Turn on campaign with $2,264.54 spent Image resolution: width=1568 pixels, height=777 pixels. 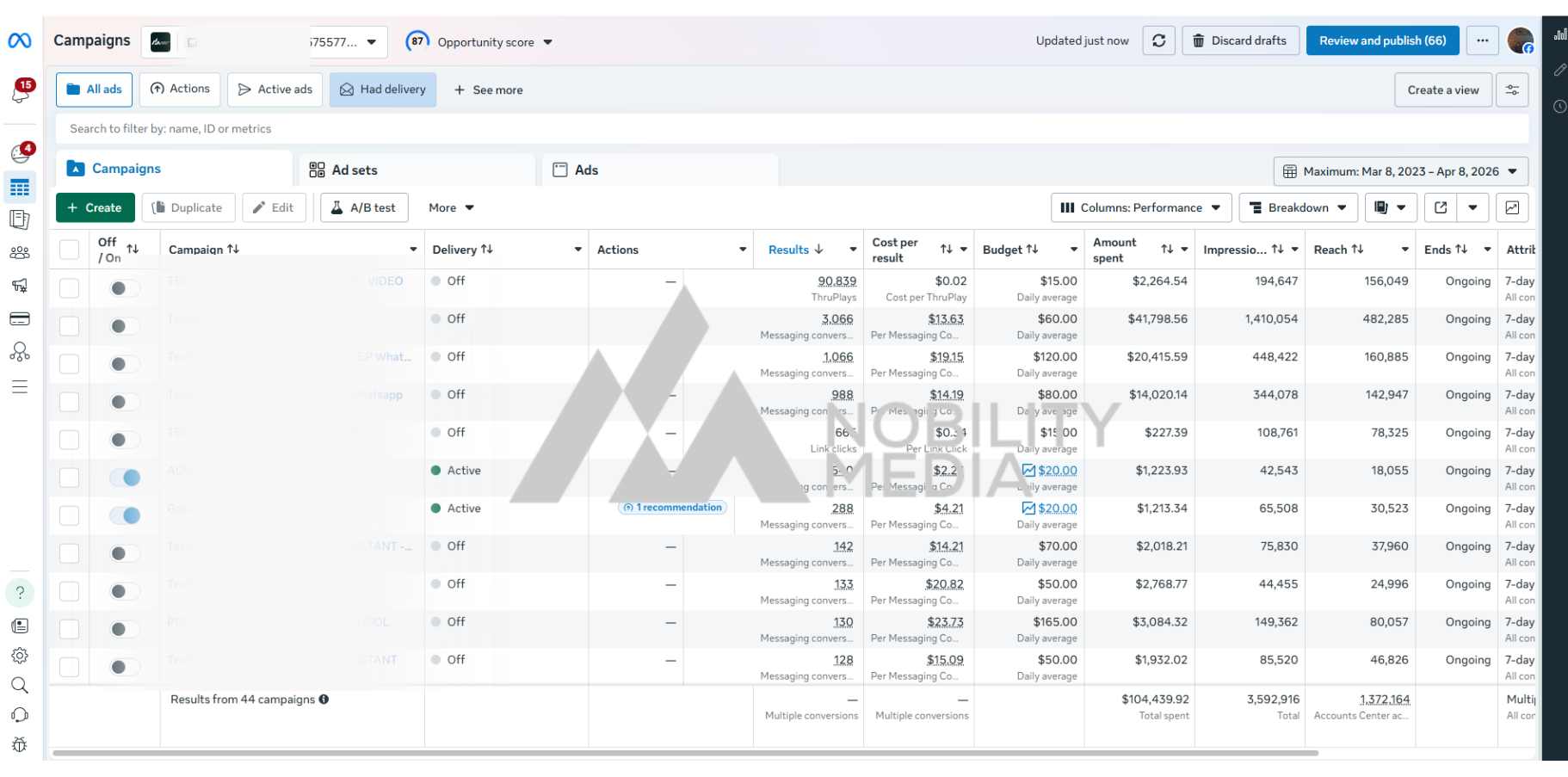[125, 288]
